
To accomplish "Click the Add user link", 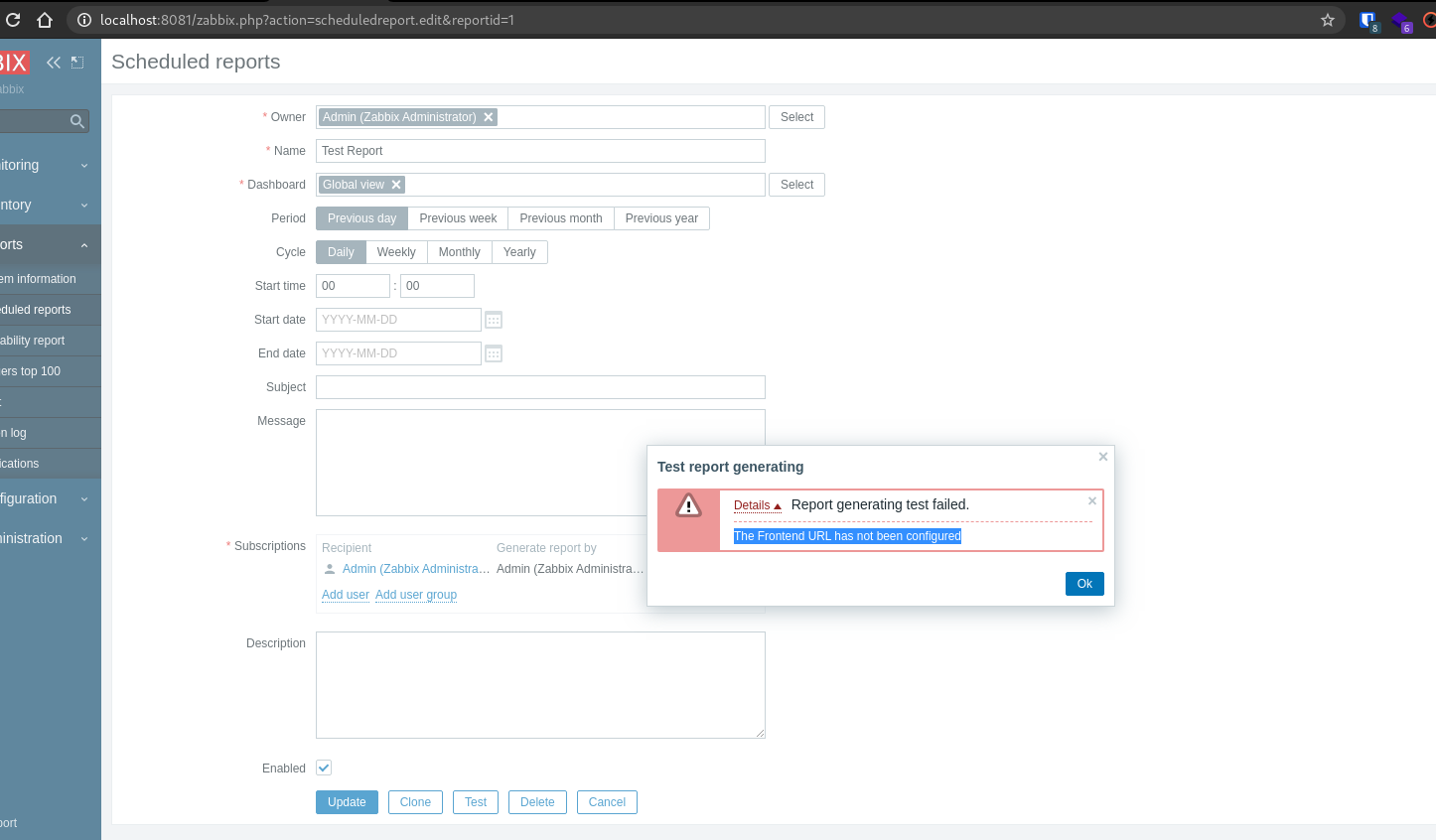I will point(346,595).
